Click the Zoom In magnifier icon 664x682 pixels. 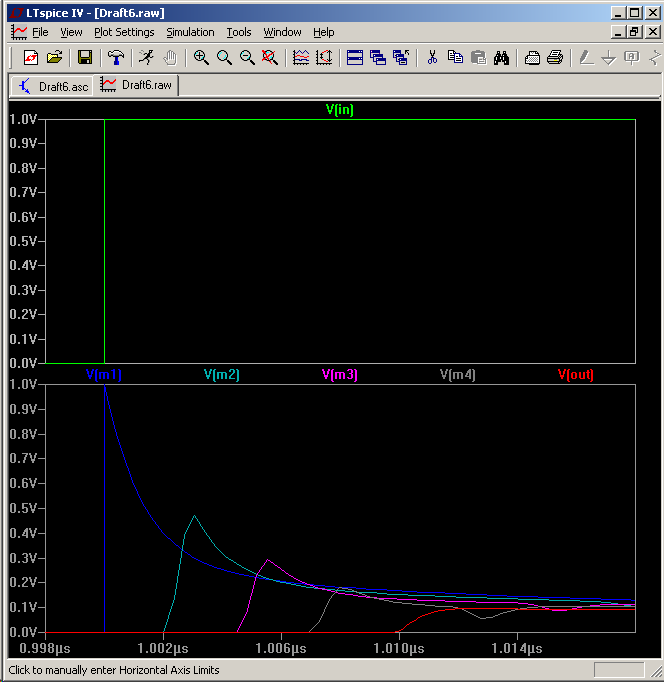201,57
